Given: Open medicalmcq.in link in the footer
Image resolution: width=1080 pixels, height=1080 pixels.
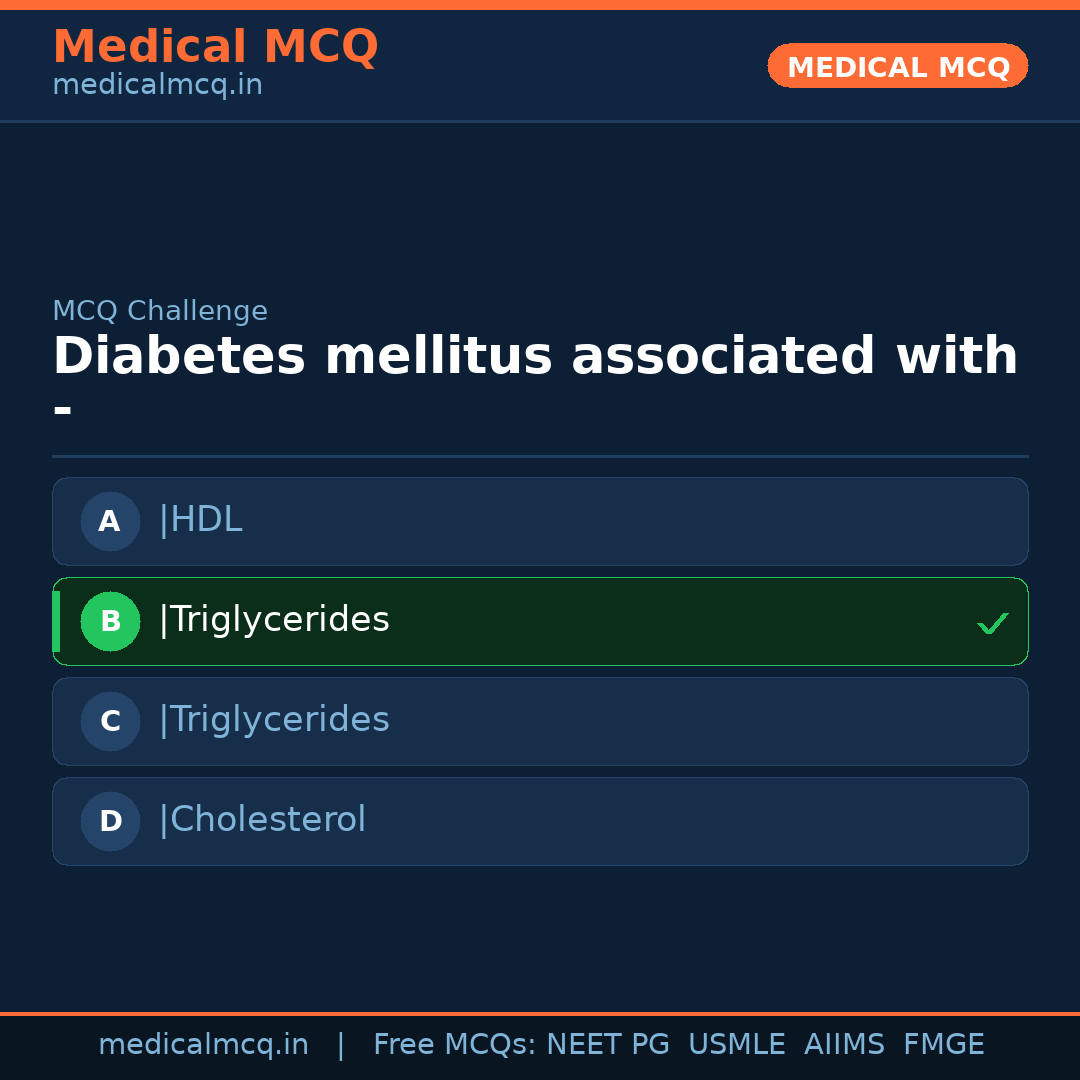Looking at the screenshot, I should point(203,1045).
